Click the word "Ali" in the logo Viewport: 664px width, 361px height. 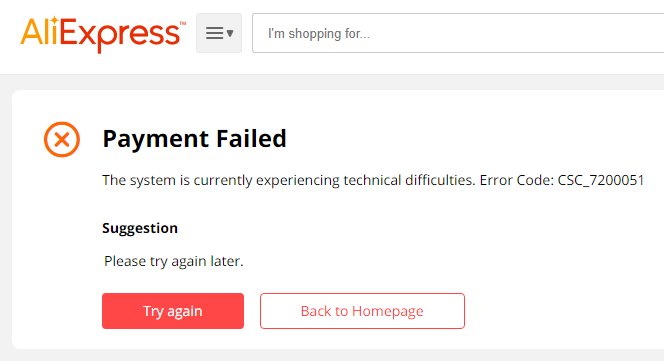tap(39, 32)
